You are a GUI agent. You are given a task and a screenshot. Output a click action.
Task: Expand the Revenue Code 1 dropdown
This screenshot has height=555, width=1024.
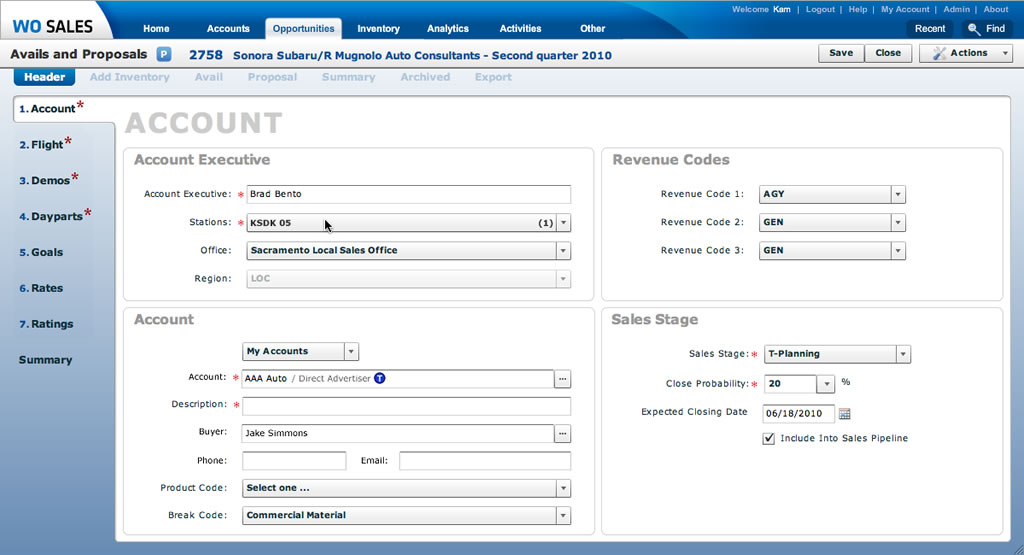pos(897,195)
